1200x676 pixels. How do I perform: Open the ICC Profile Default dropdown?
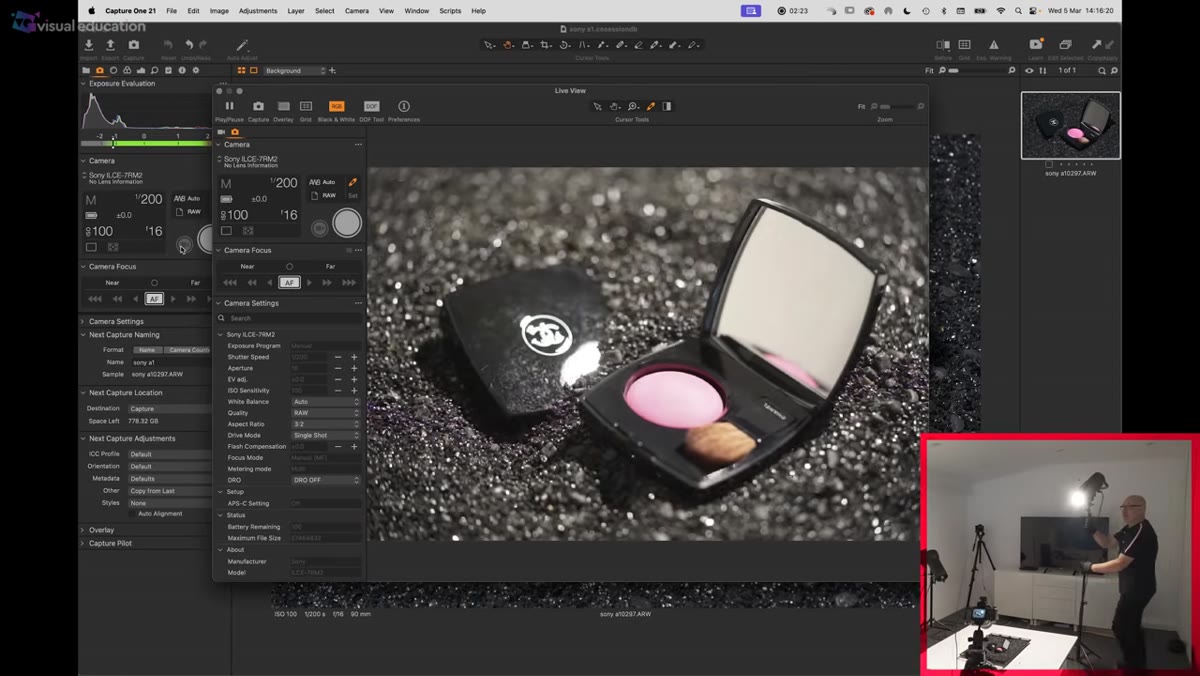pyautogui.click(x=171, y=454)
